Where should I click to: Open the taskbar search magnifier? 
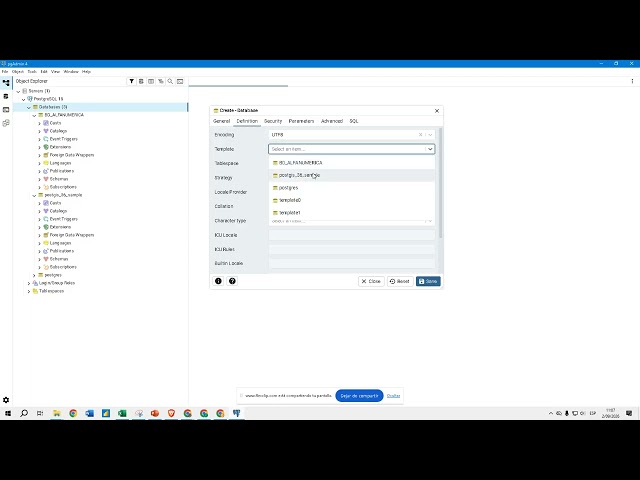tap(24, 413)
